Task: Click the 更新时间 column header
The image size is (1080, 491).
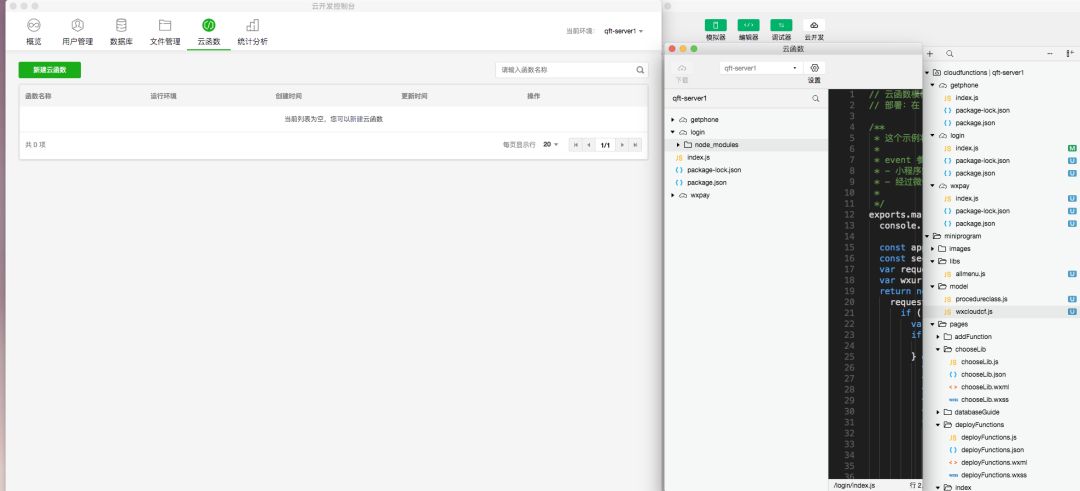Action: [414, 96]
